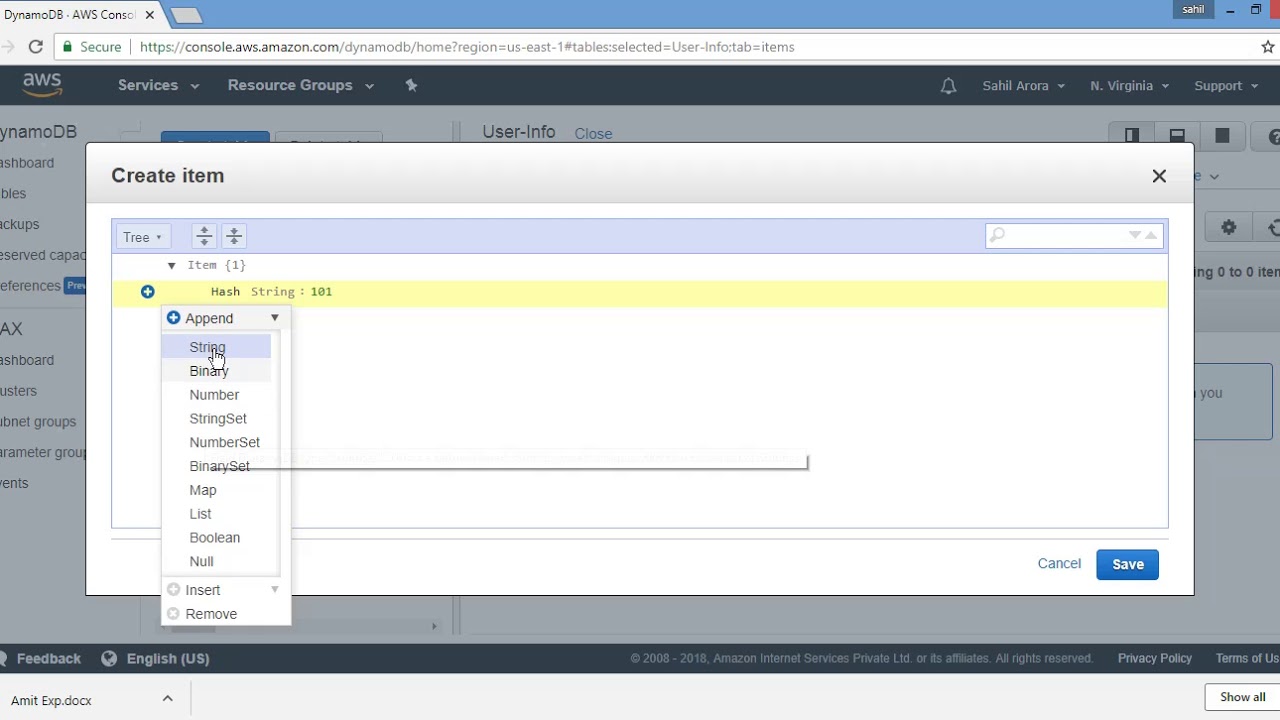Open the Insert submenu arrow
The image size is (1280, 720).
[x=275, y=590]
